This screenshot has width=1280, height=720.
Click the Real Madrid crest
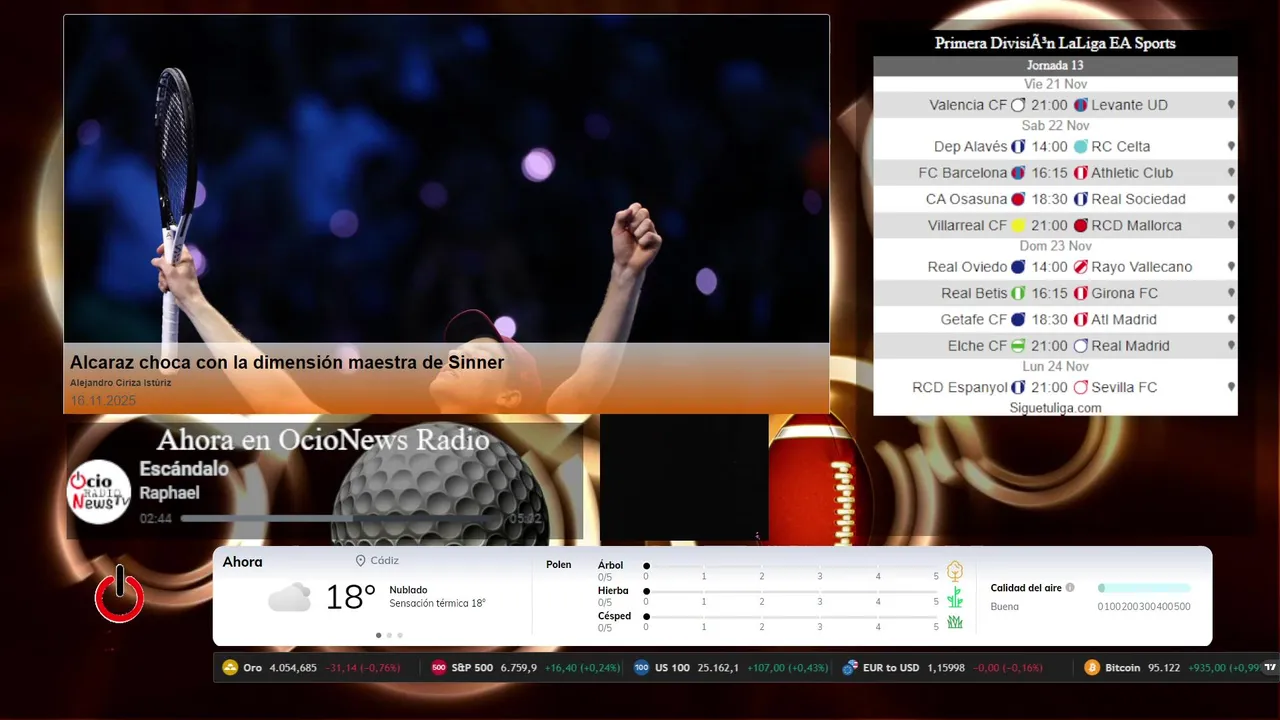[x=1080, y=346]
